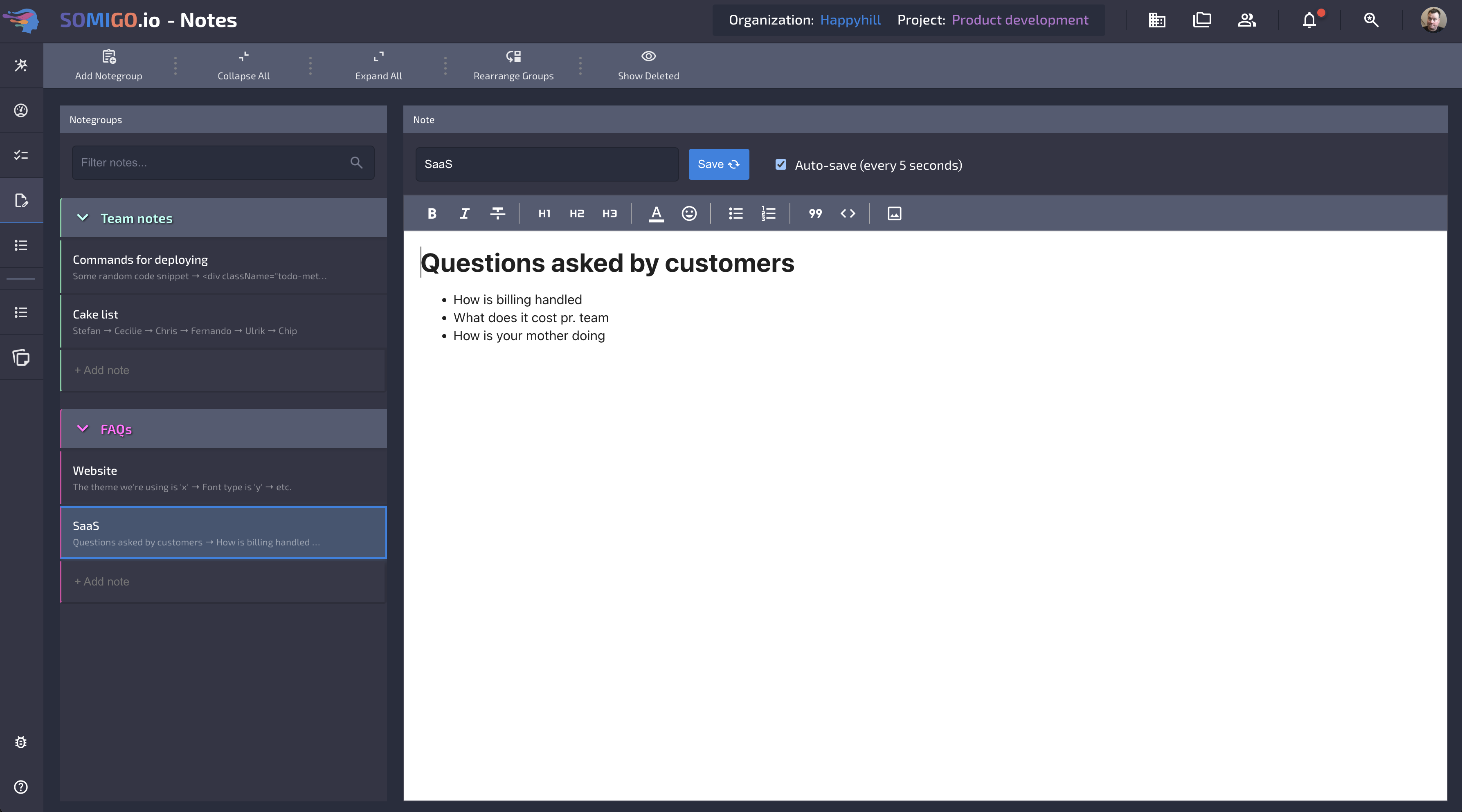This screenshot has height=812, width=1462.
Task: Apply strikethrough formatting
Action: point(497,213)
